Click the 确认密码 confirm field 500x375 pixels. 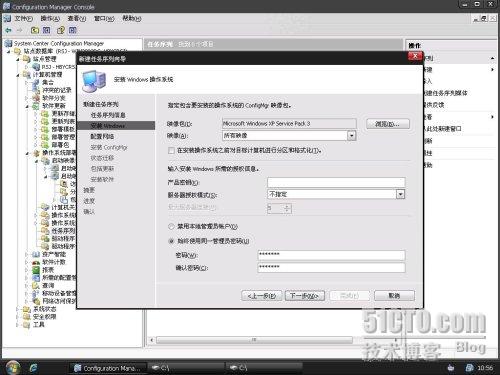[331, 268]
